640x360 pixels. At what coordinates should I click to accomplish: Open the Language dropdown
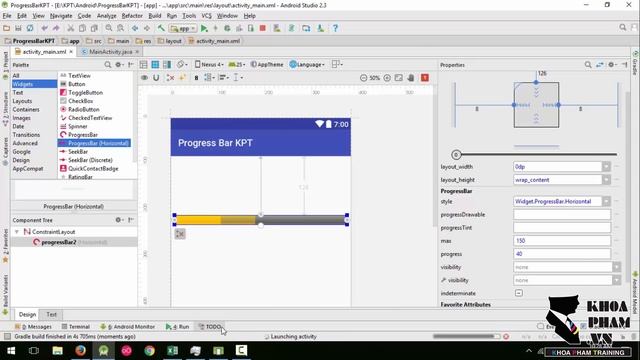[307, 64]
